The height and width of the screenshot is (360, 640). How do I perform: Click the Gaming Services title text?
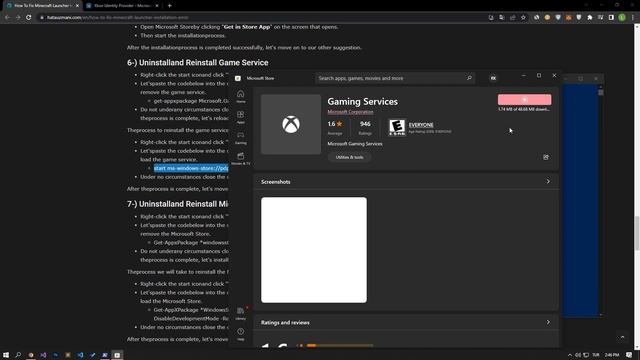[x=362, y=101]
